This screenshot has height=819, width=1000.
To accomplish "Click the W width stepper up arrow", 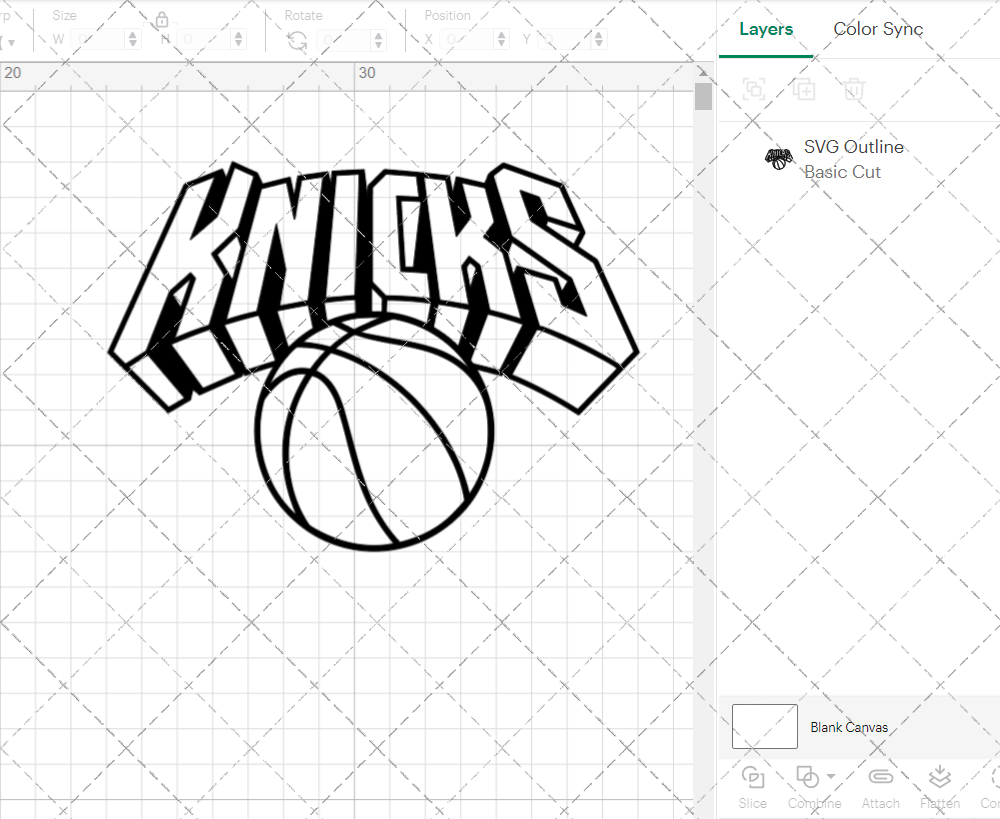I will pyautogui.click(x=133, y=34).
